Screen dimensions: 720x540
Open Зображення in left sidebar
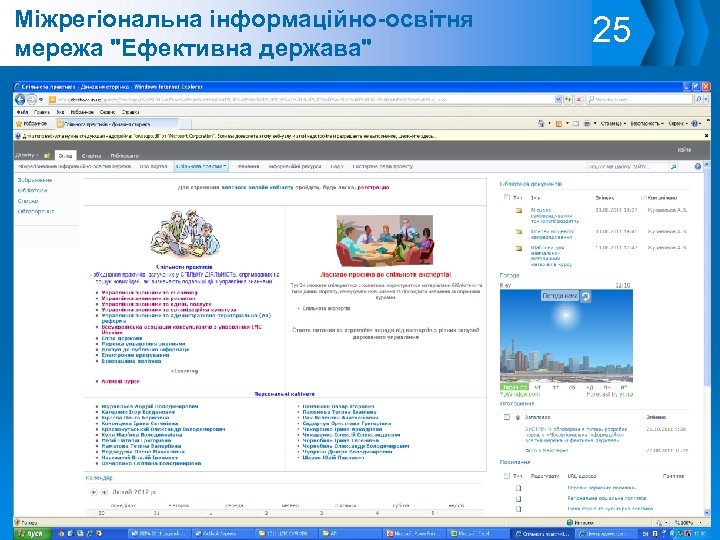point(34,180)
